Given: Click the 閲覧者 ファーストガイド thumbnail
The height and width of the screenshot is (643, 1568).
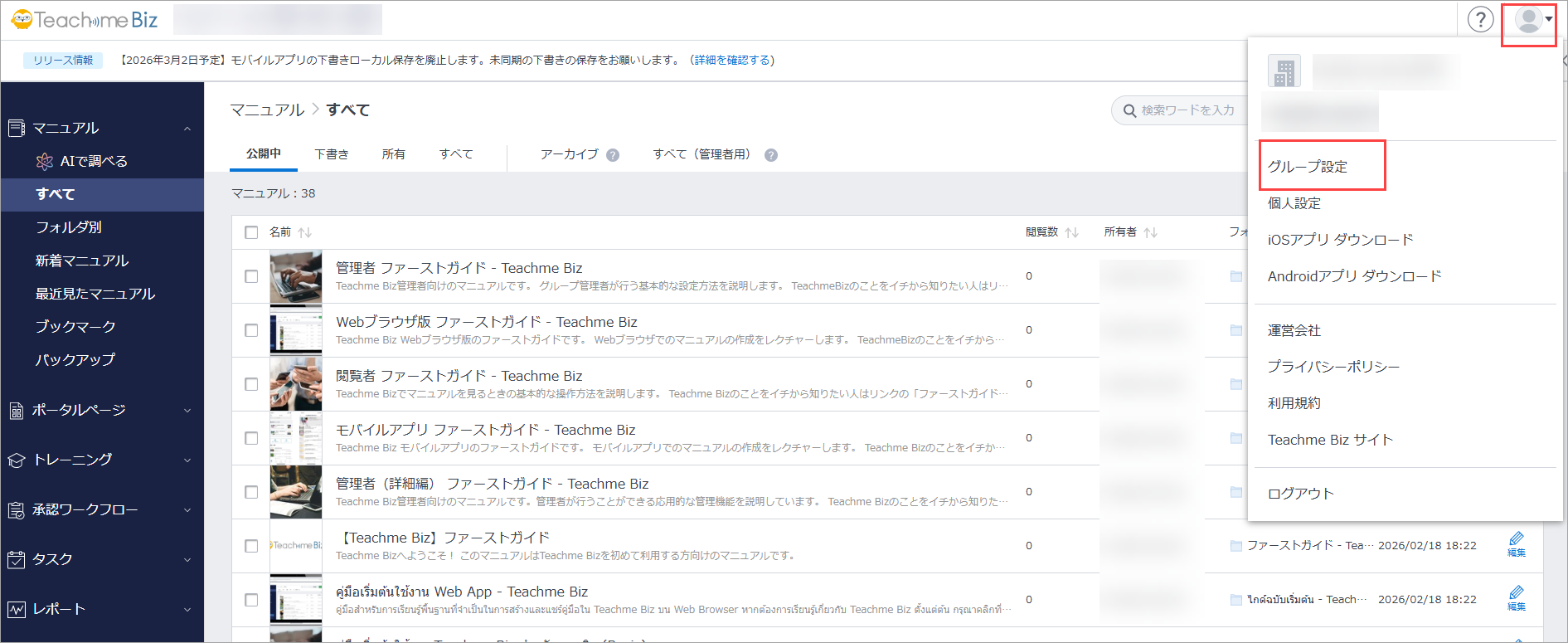Looking at the screenshot, I should click(296, 384).
